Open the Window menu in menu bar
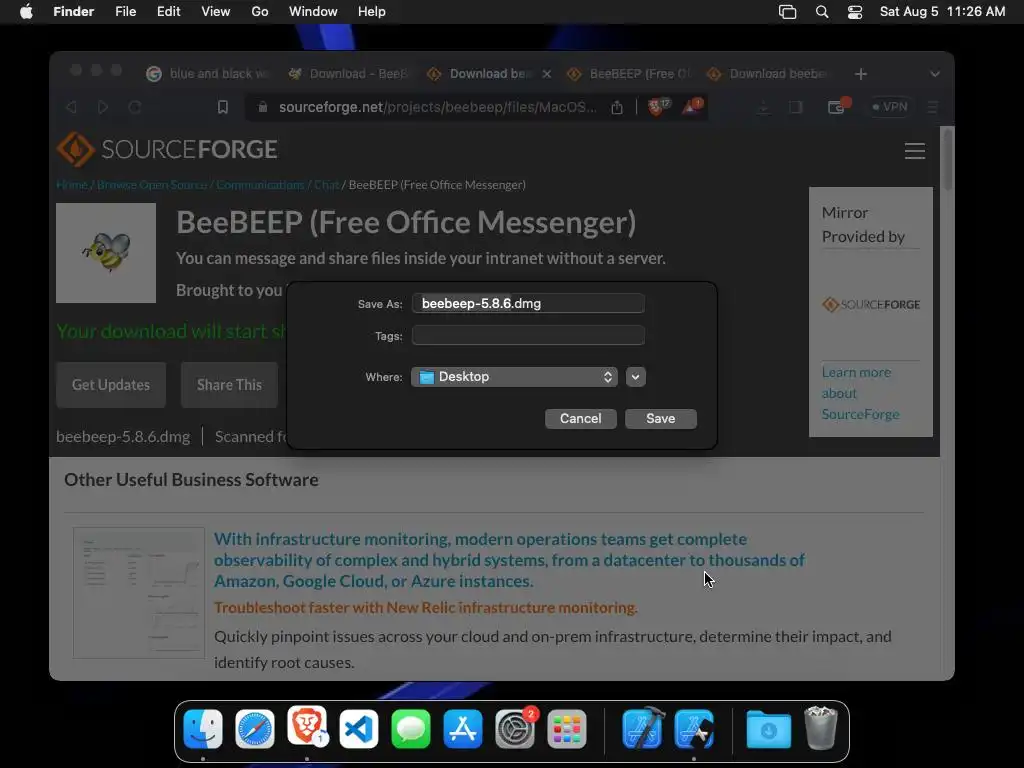The image size is (1024, 768). (x=313, y=12)
